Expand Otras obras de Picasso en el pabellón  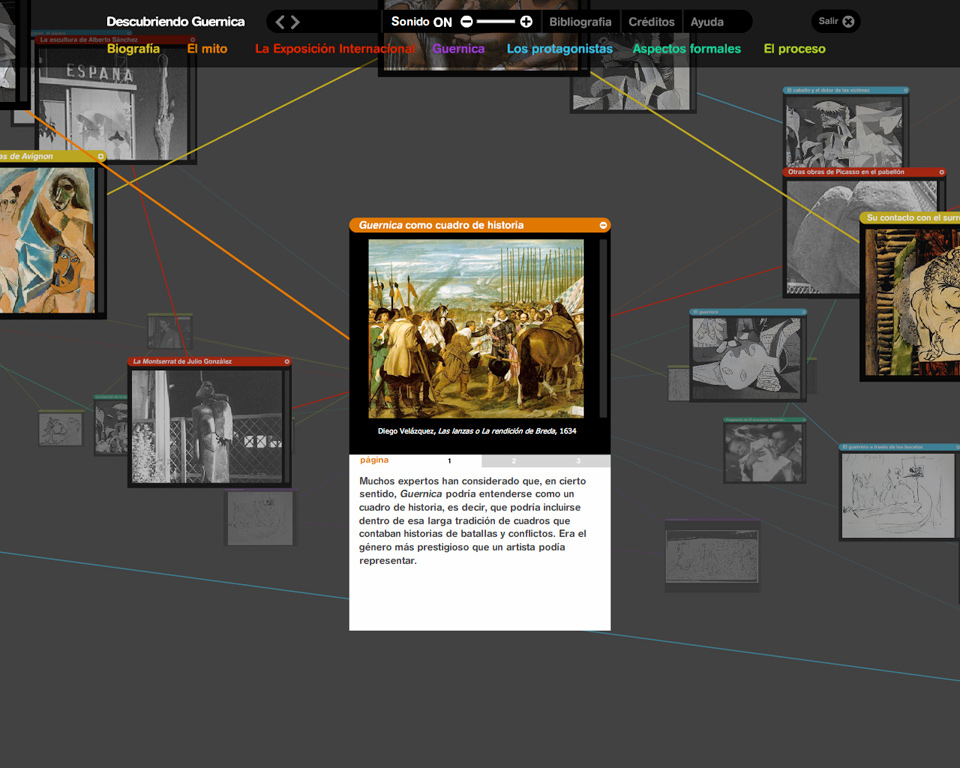click(x=942, y=172)
